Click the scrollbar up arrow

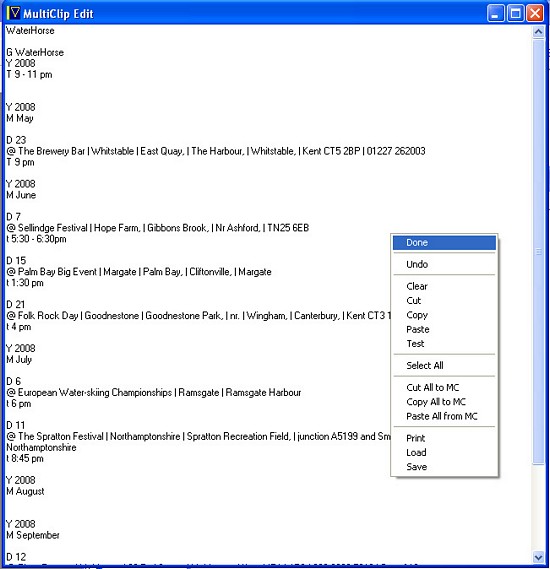click(538, 32)
